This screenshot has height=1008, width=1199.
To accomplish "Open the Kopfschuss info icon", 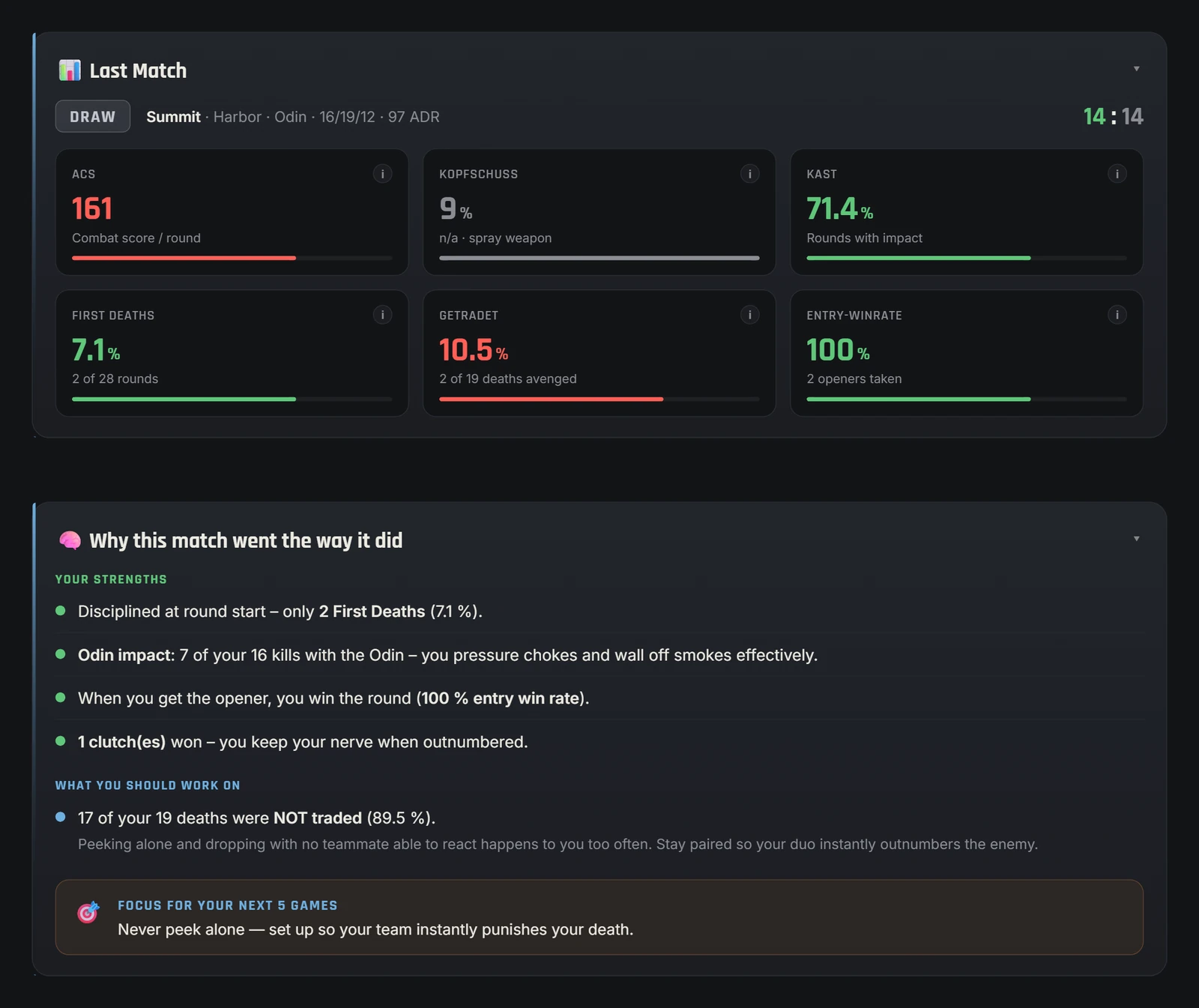I will tap(749, 174).
